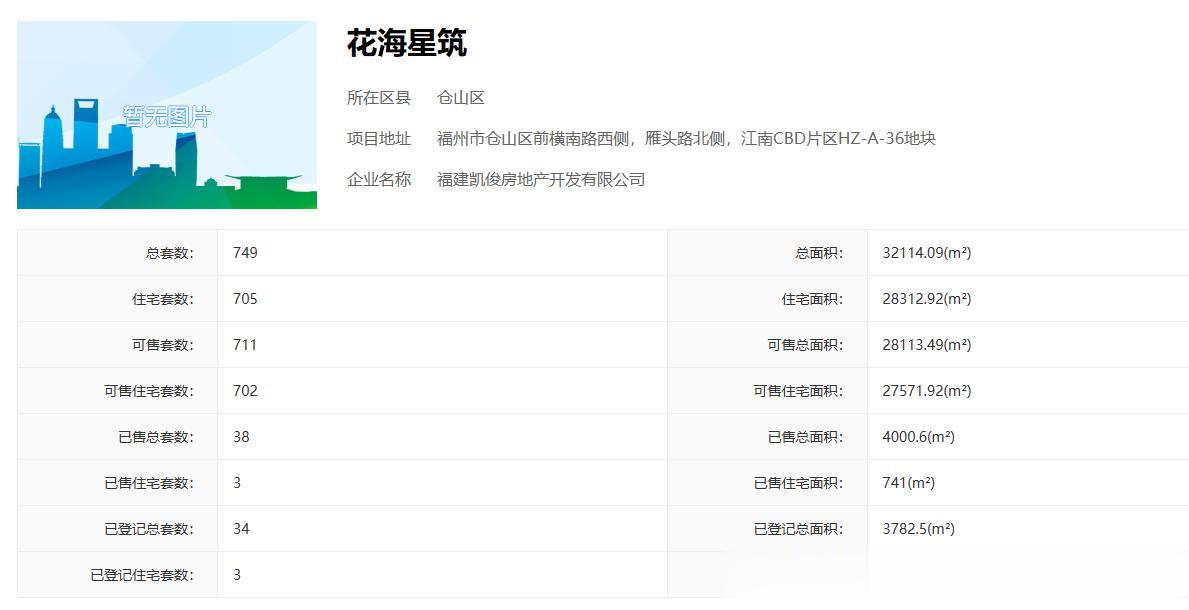The width and height of the screenshot is (1189, 610).
Task: Select the 仓山区 district value
Action: (461, 98)
